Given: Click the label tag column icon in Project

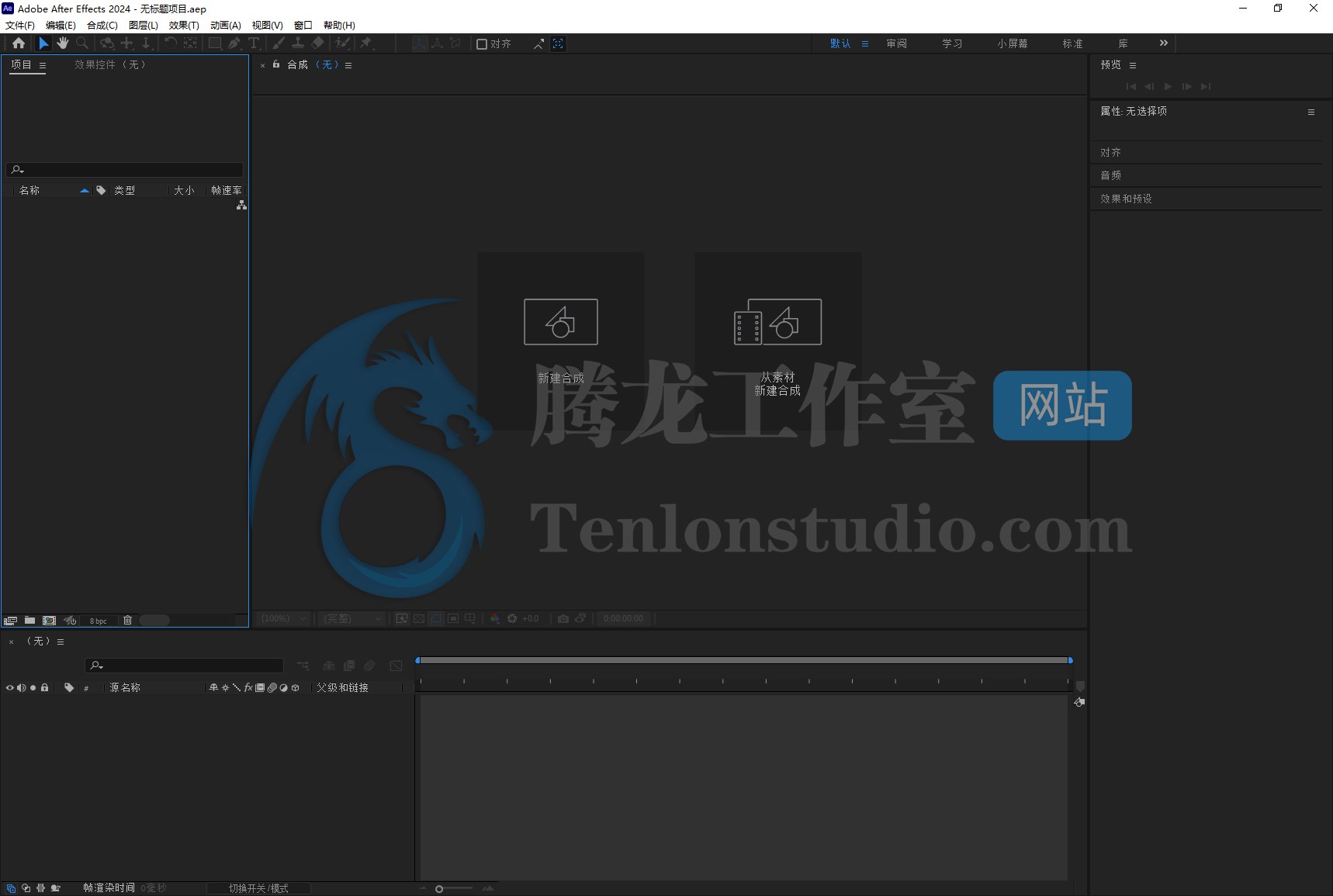Looking at the screenshot, I should (101, 190).
